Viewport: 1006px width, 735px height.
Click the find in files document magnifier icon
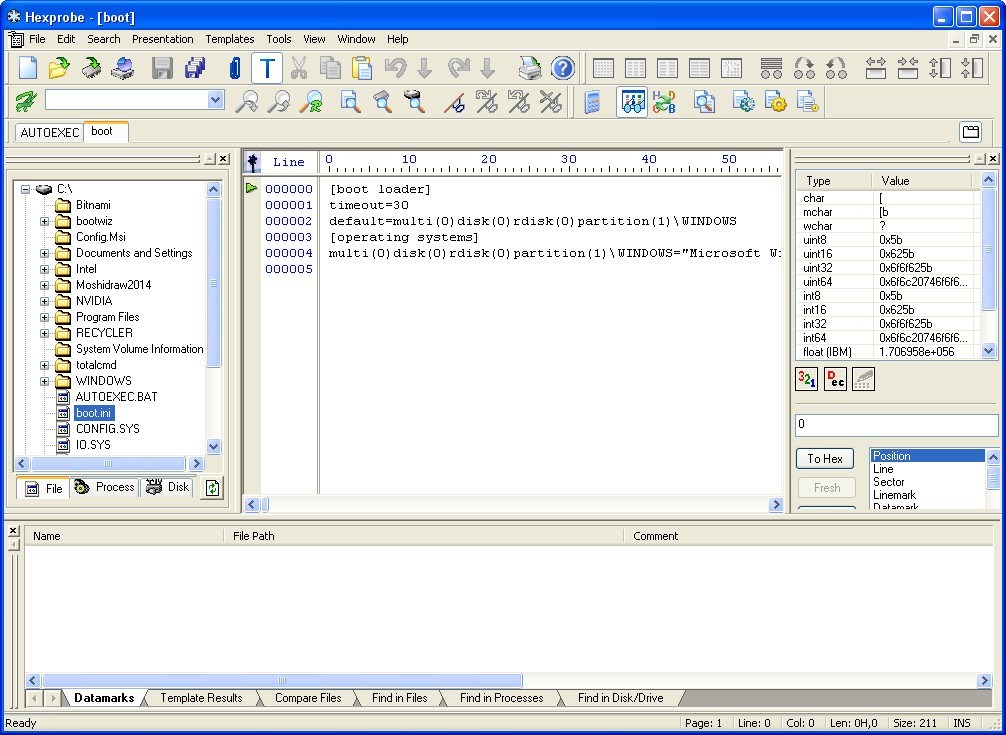(350, 101)
